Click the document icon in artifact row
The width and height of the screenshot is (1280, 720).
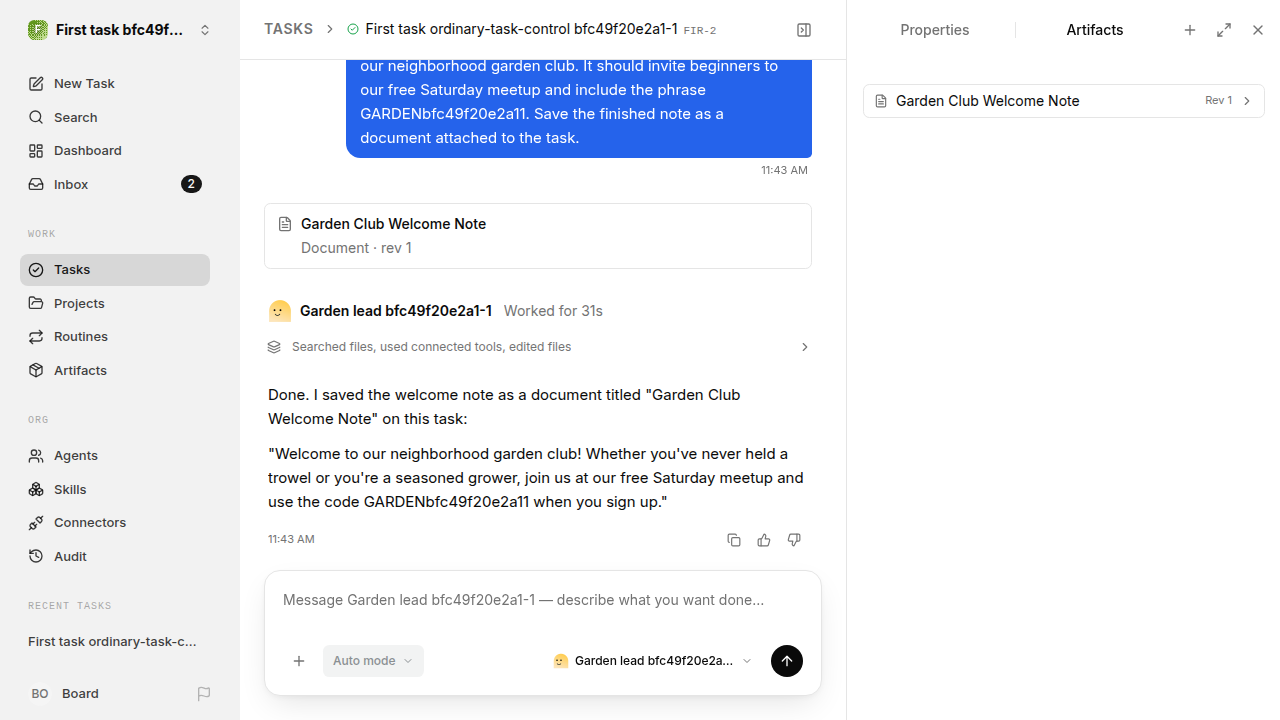click(x=881, y=101)
